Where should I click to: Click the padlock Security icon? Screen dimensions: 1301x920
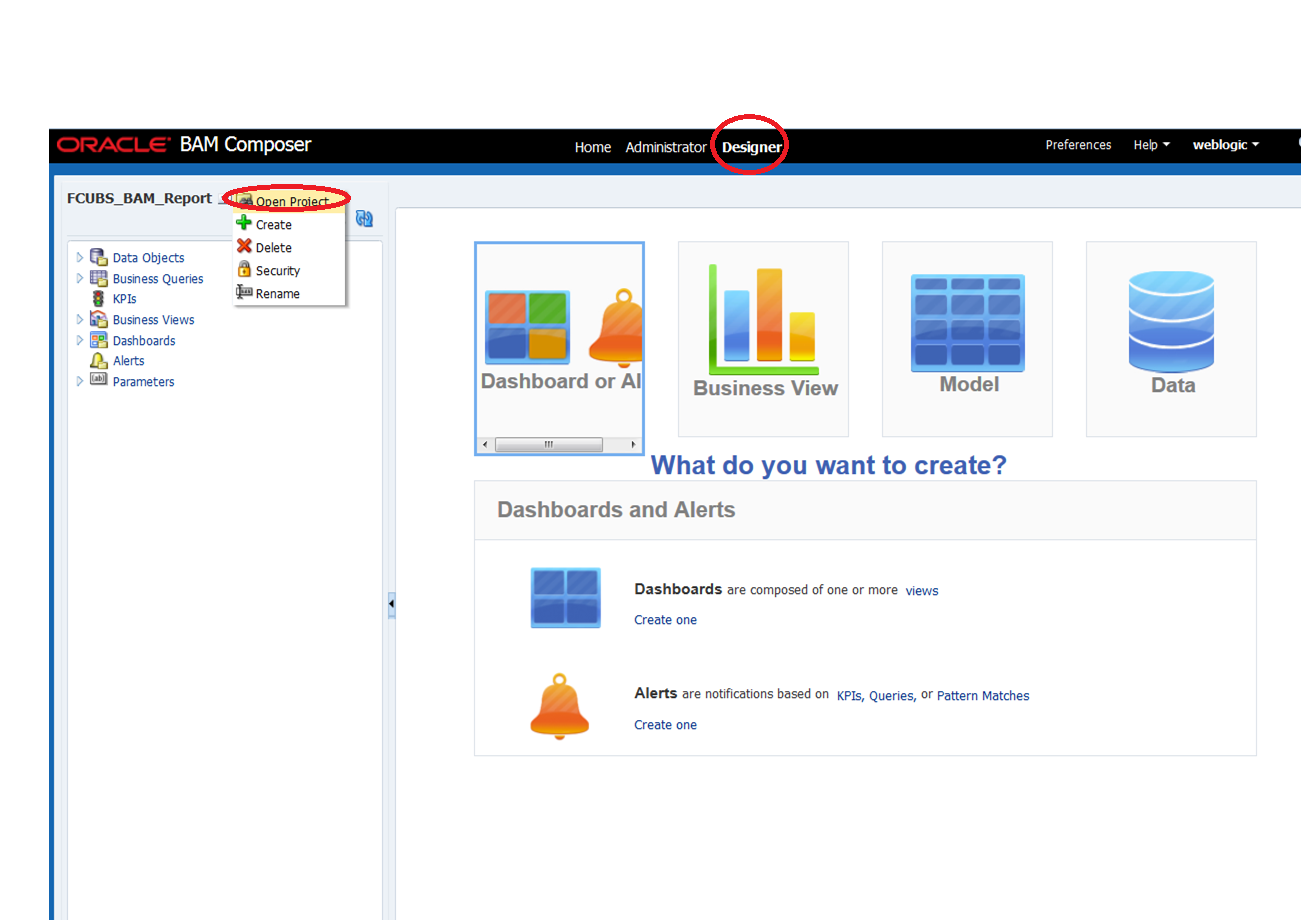244,269
